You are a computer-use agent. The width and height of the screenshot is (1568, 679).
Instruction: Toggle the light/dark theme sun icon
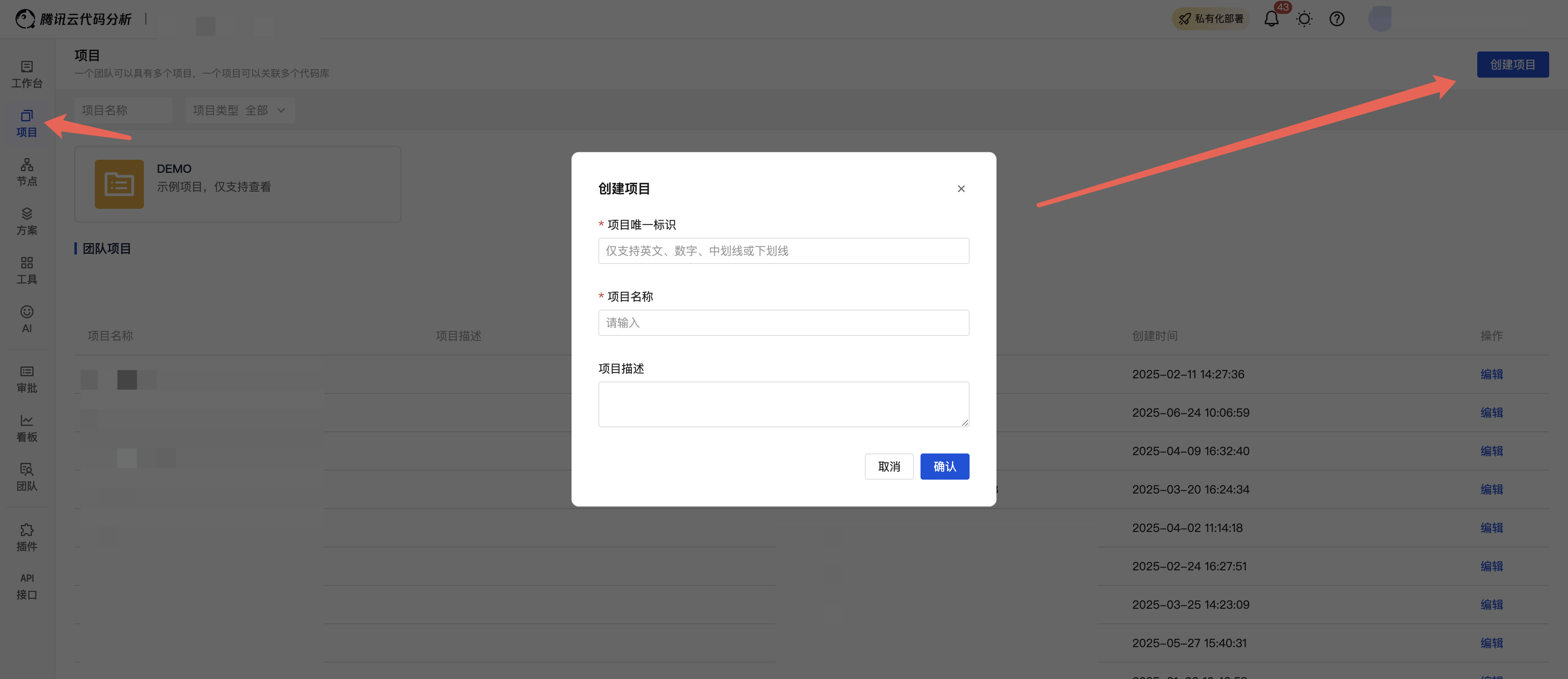coord(1304,19)
